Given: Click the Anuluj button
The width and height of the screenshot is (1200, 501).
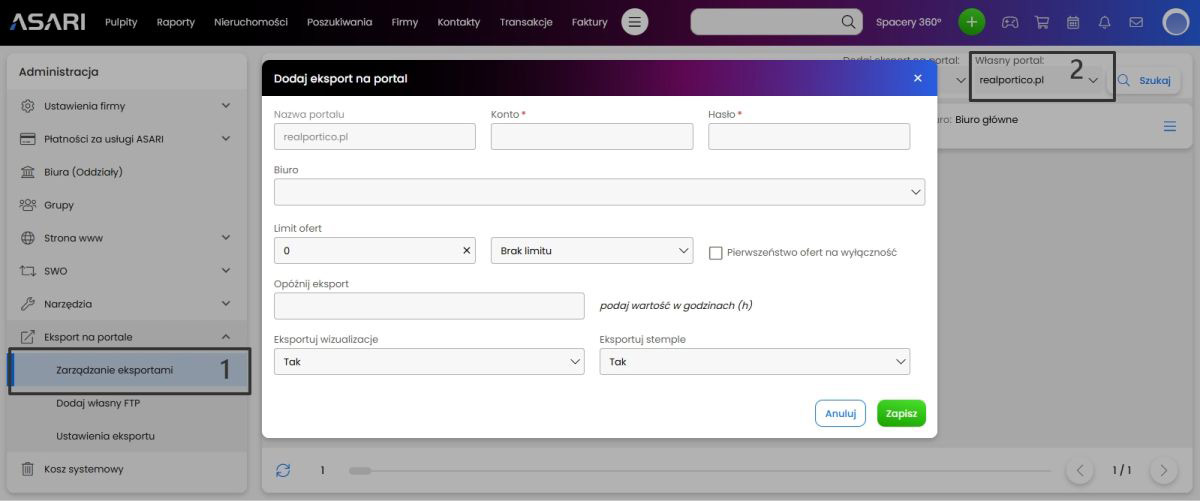Looking at the screenshot, I should click(840, 414).
